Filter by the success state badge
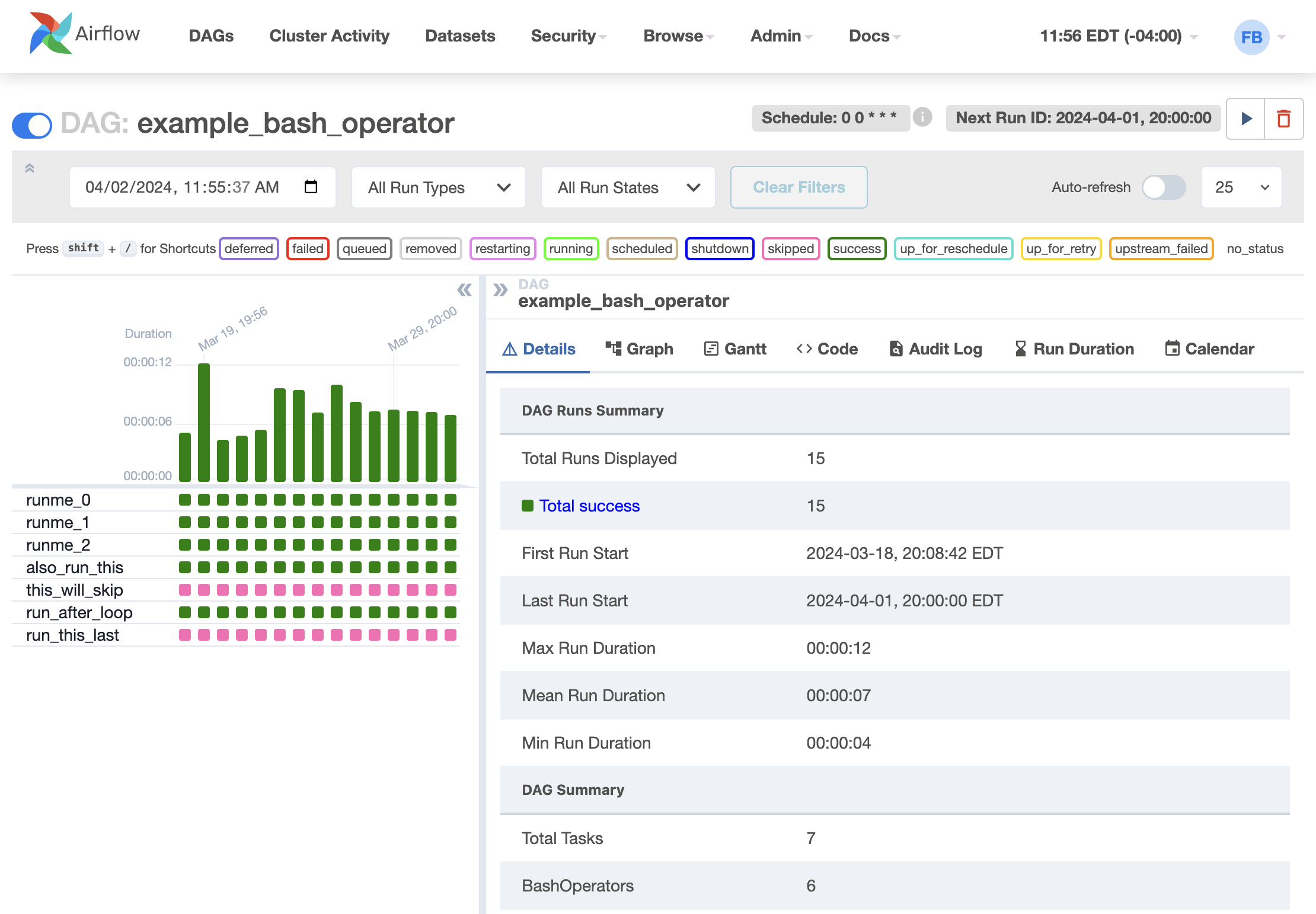The width and height of the screenshot is (1316, 914). click(x=857, y=248)
